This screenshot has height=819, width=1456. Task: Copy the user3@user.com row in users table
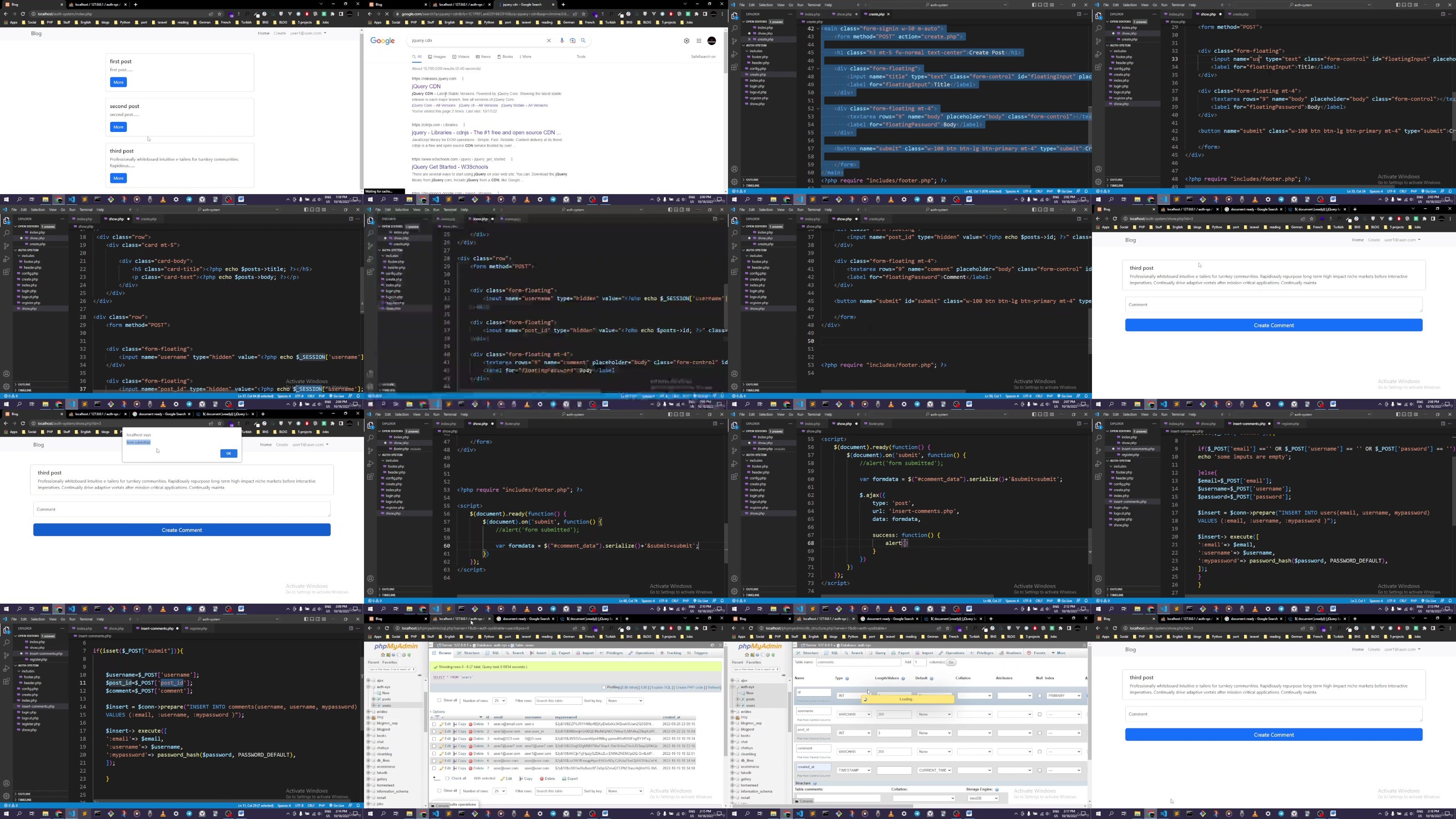tap(460, 731)
